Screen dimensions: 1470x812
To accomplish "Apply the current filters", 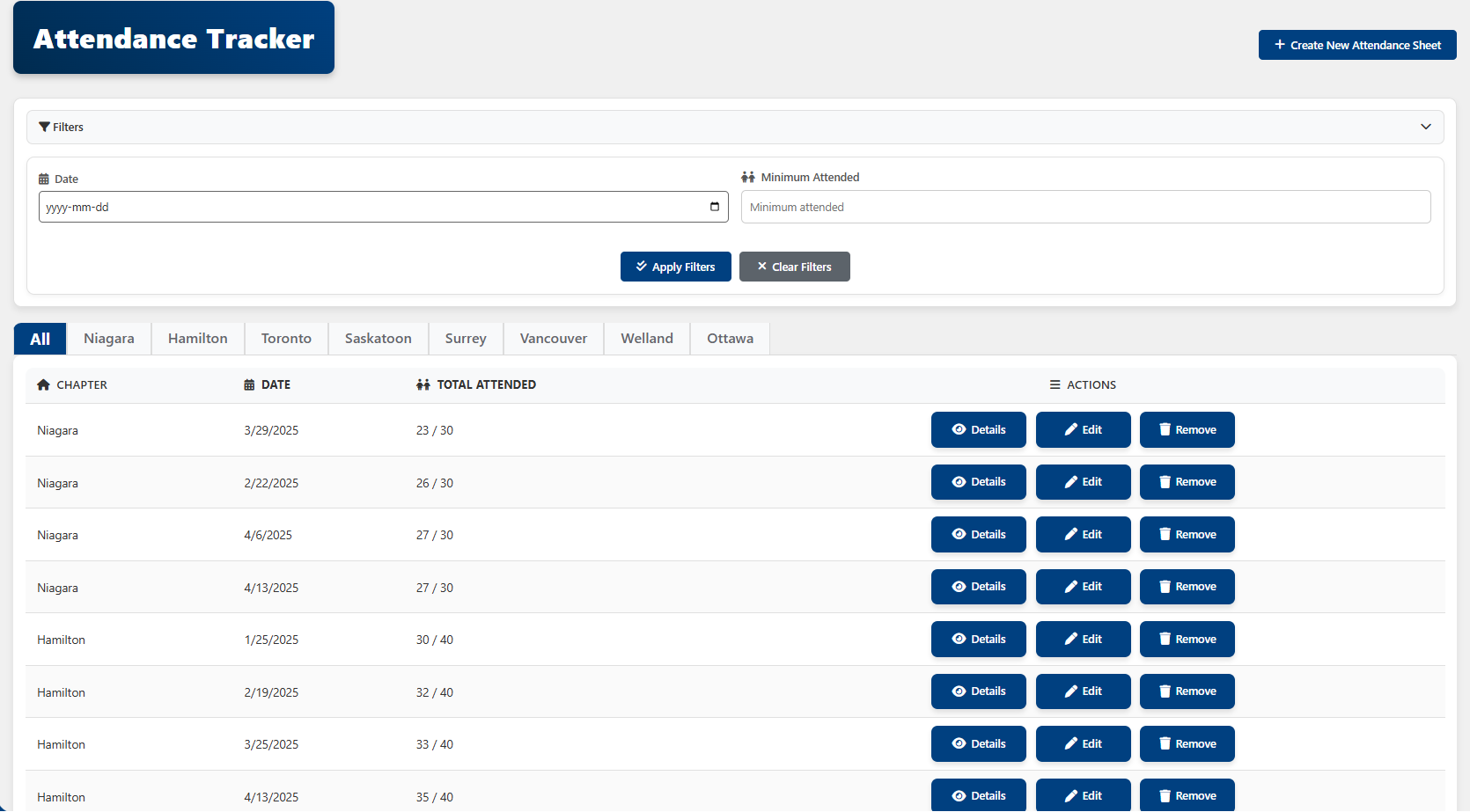I will pos(675,267).
